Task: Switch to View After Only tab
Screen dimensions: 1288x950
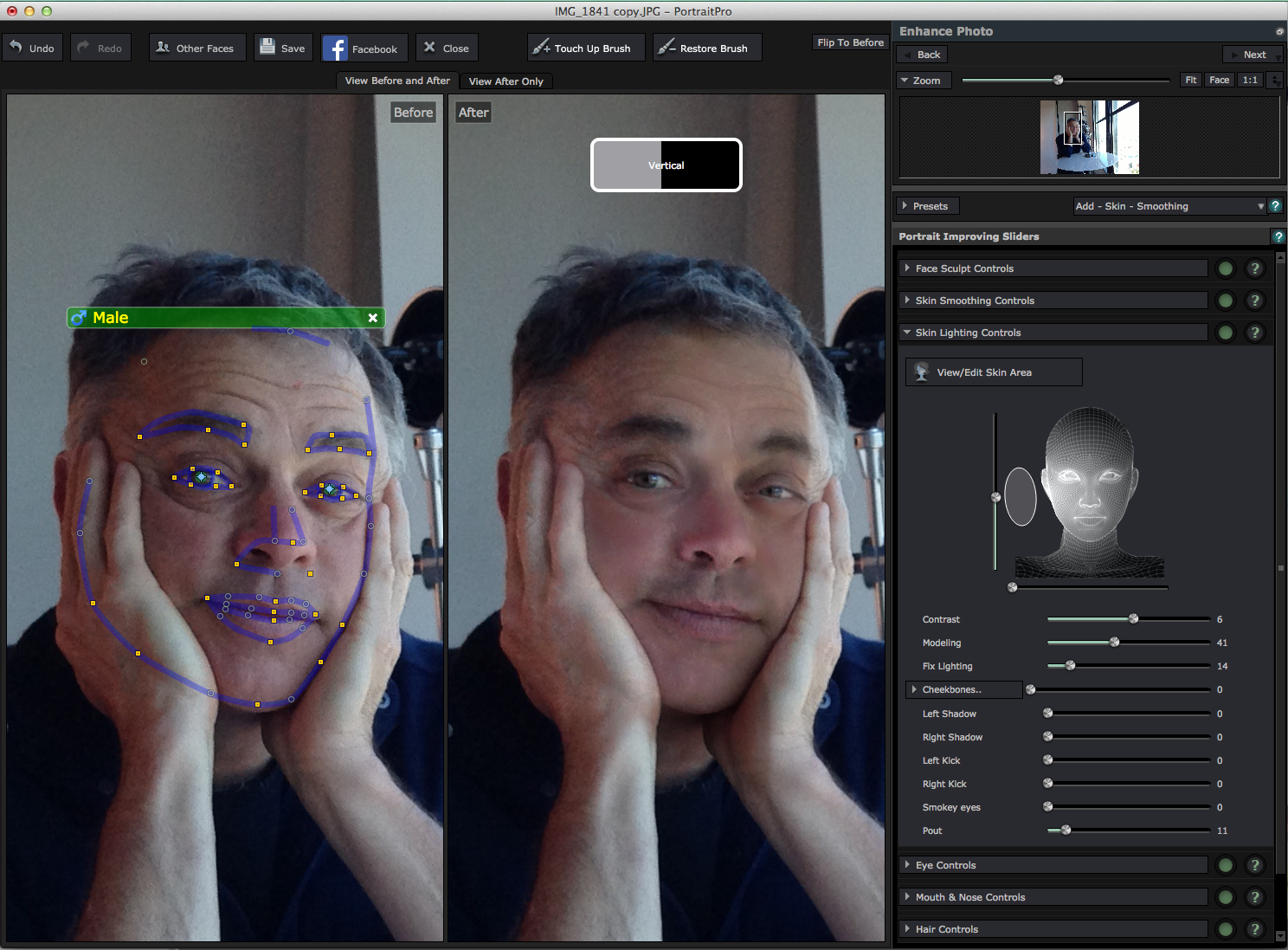Action: coord(506,81)
